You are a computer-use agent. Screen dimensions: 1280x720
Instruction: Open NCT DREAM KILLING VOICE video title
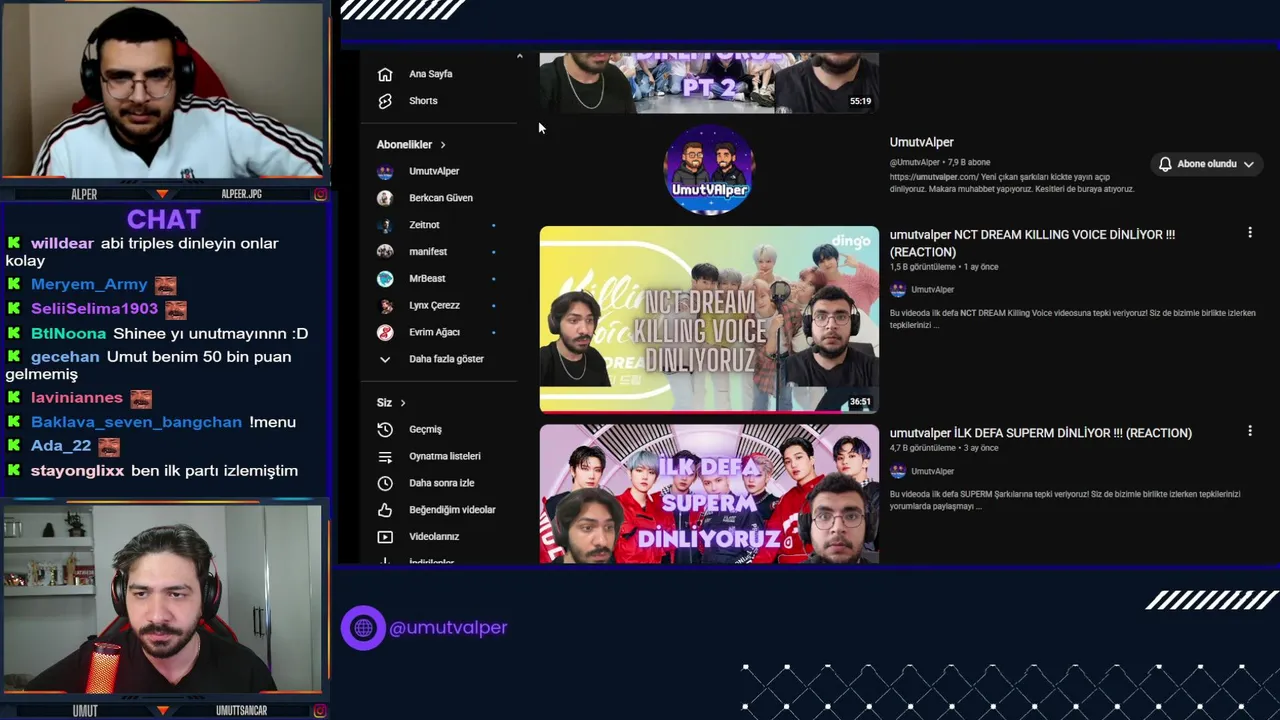(x=1032, y=243)
